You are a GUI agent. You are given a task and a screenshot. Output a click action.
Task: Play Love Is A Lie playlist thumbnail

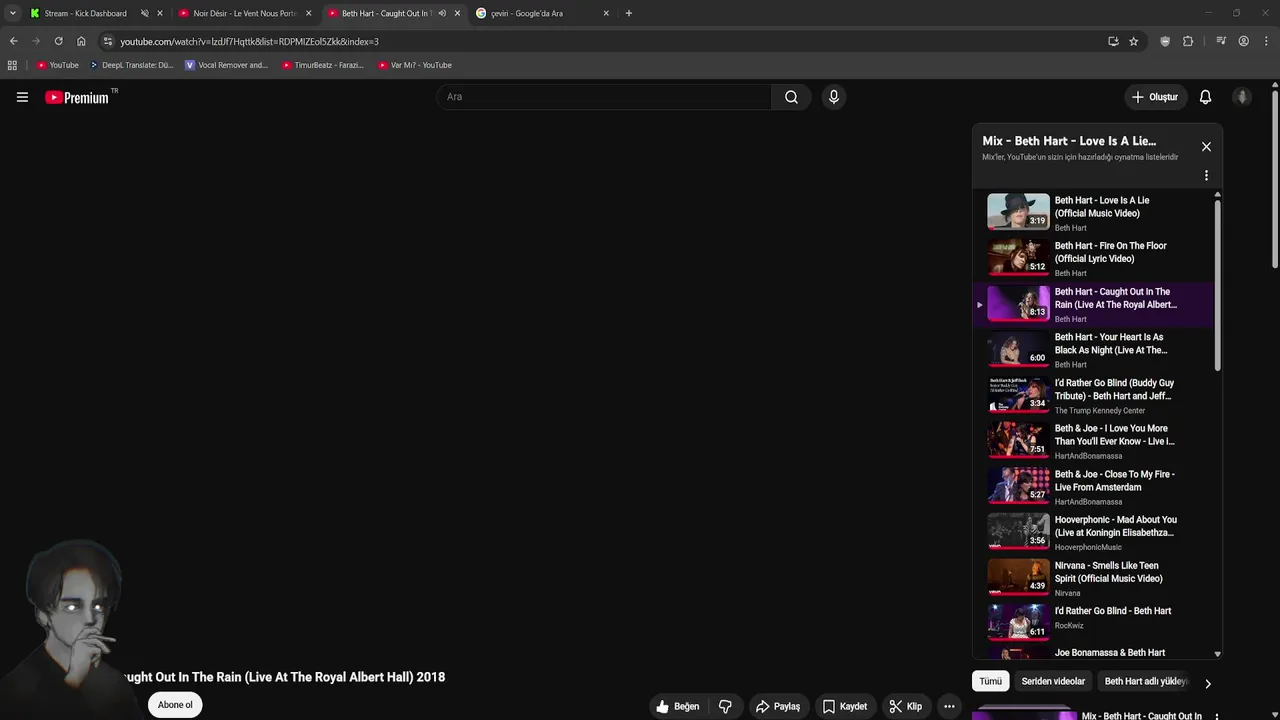[1018, 212]
